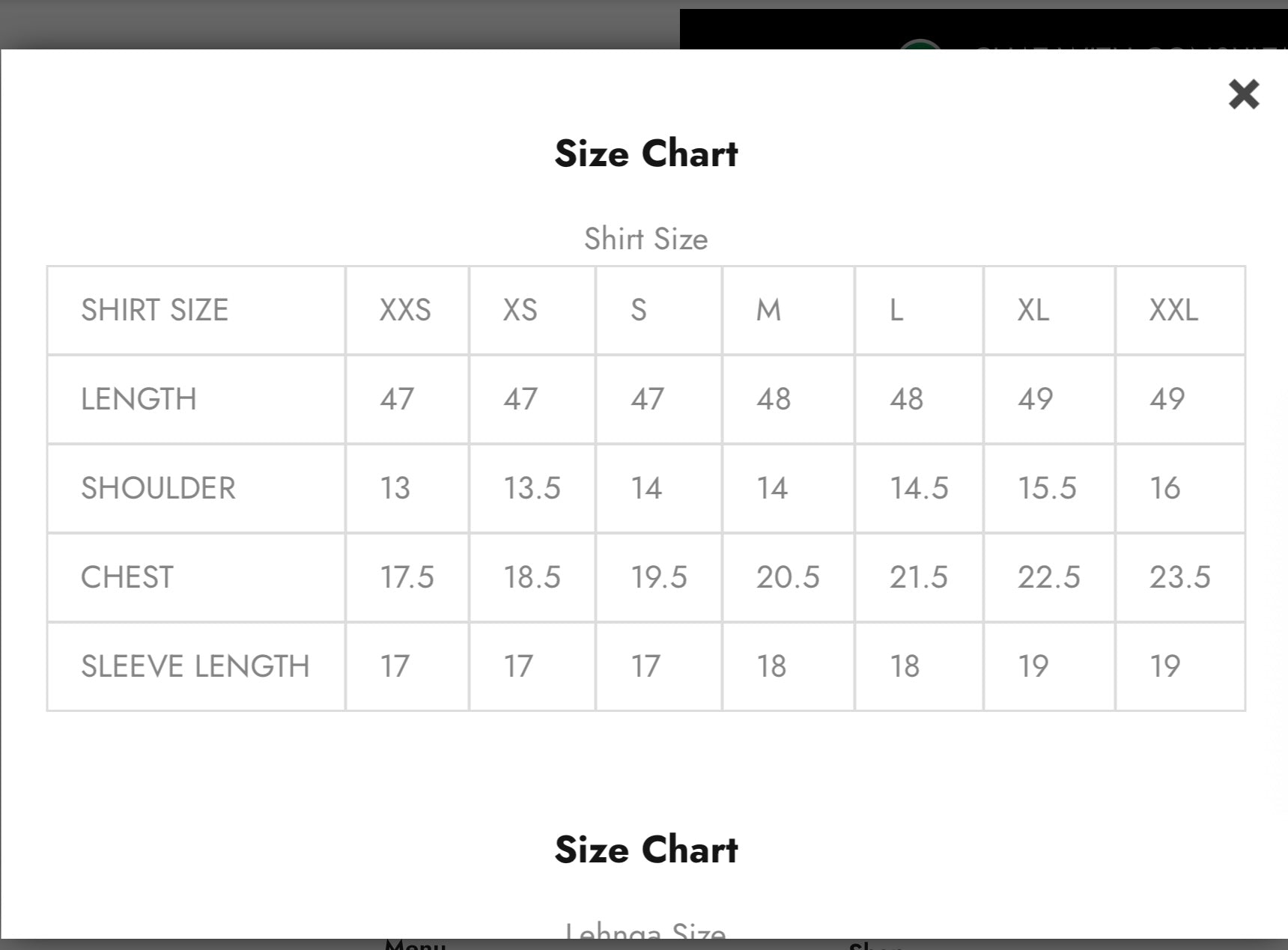Click the SHOULDER row label
This screenshot has width=1288, height=950.
coord(158,488)
